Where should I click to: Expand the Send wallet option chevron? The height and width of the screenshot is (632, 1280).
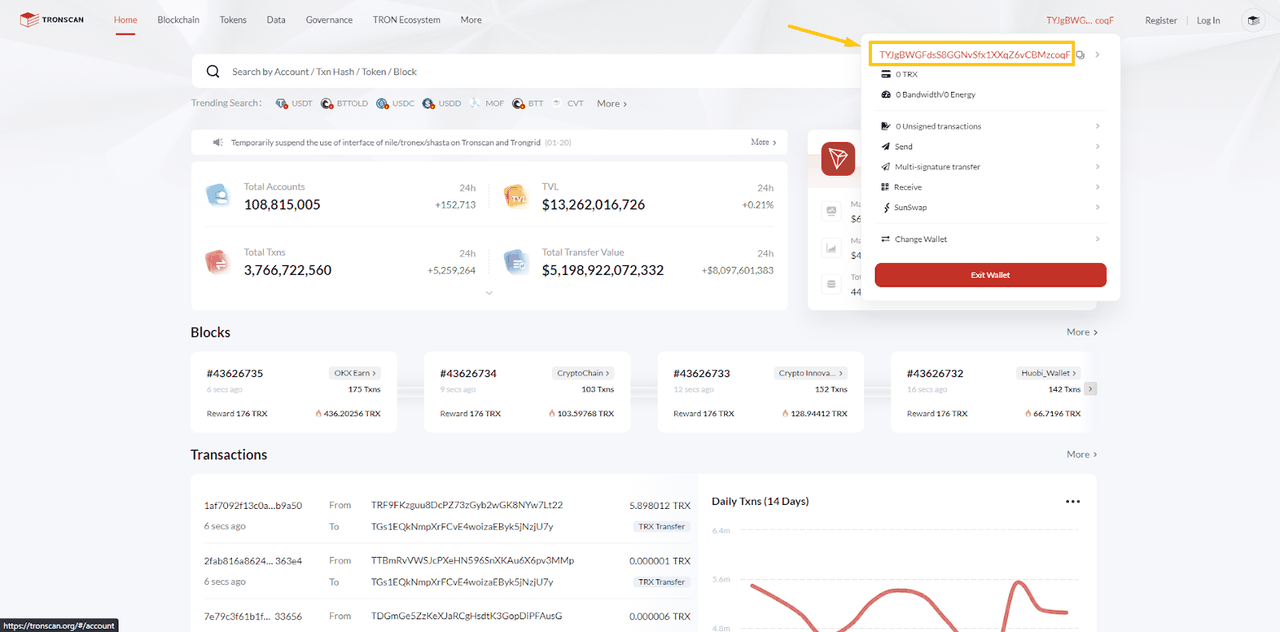(x=1097, y=146)
